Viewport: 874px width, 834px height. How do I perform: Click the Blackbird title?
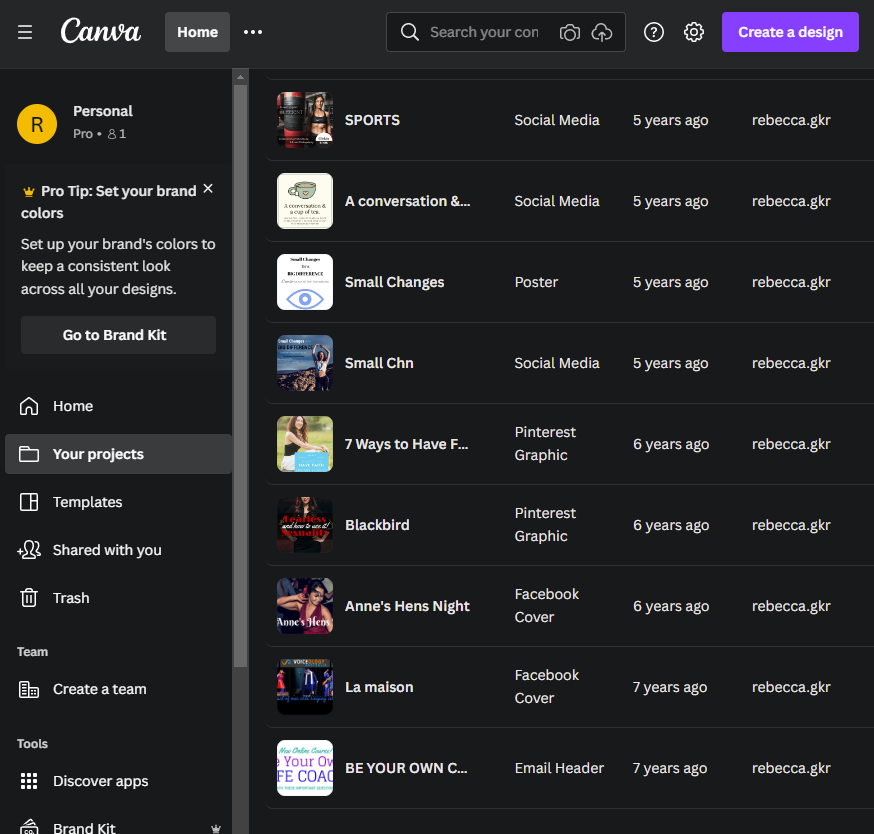click(377, 525)
